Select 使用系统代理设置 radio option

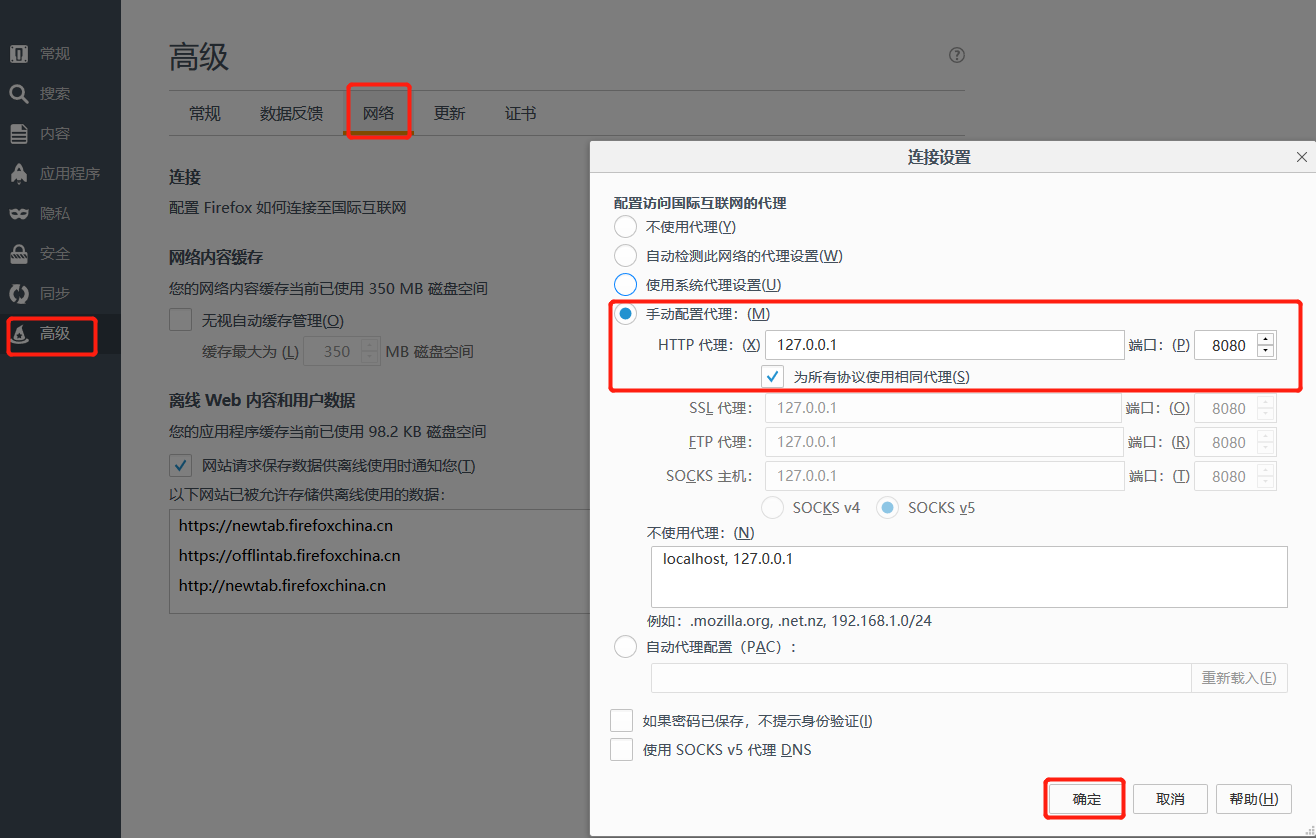[625, 285]
